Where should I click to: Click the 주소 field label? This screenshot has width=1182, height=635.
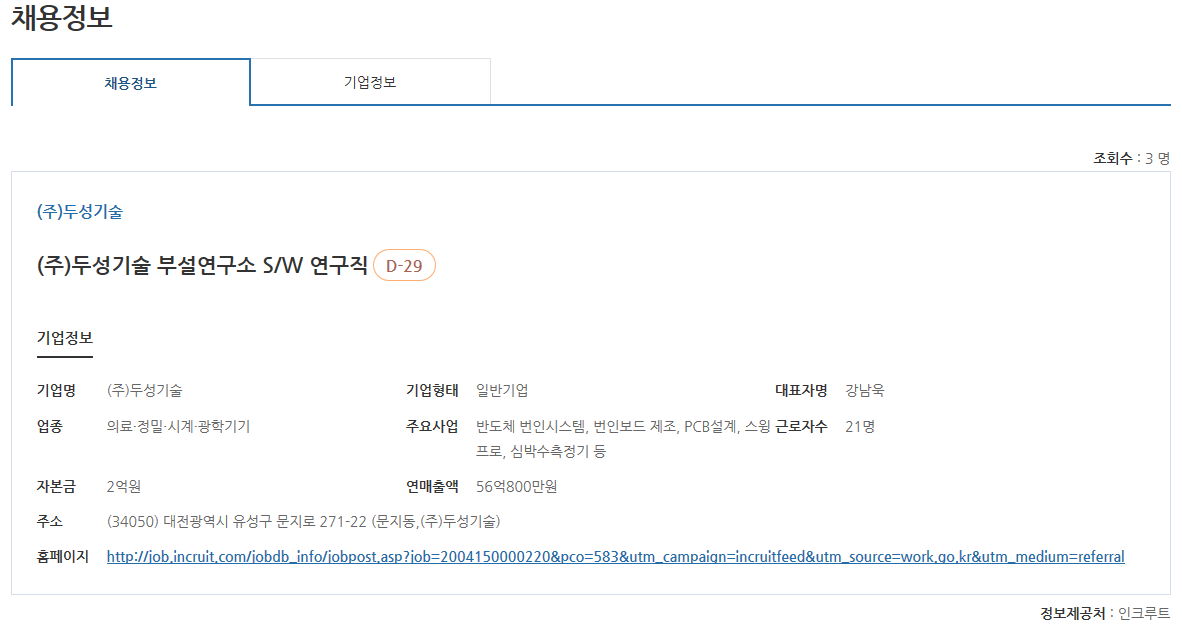[x=50, y=521]
